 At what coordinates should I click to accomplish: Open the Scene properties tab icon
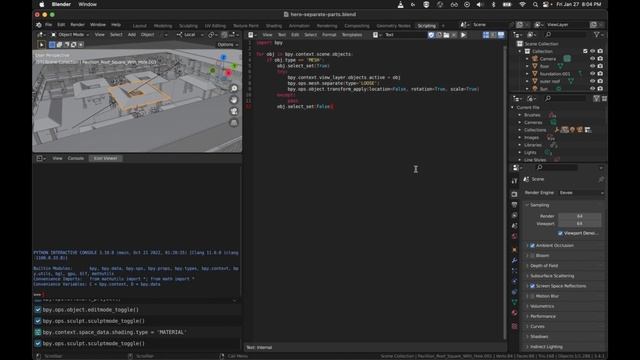pyautogui.click(x=514, y=226)
